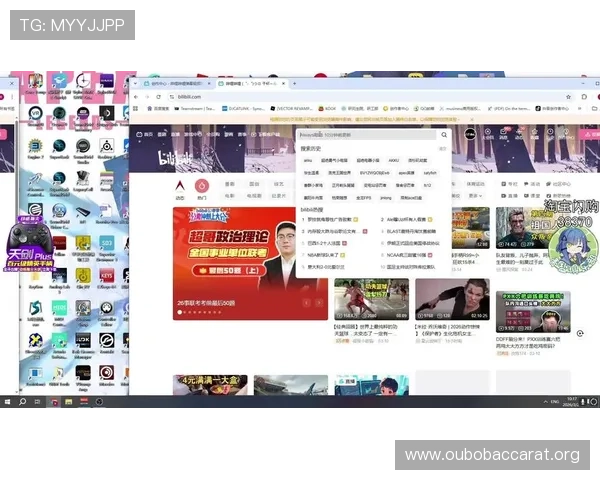This screenshot has height=480, width=600.
Task: Refresh recommendations with the circular arrow icon
Action: tap(580, 334)
